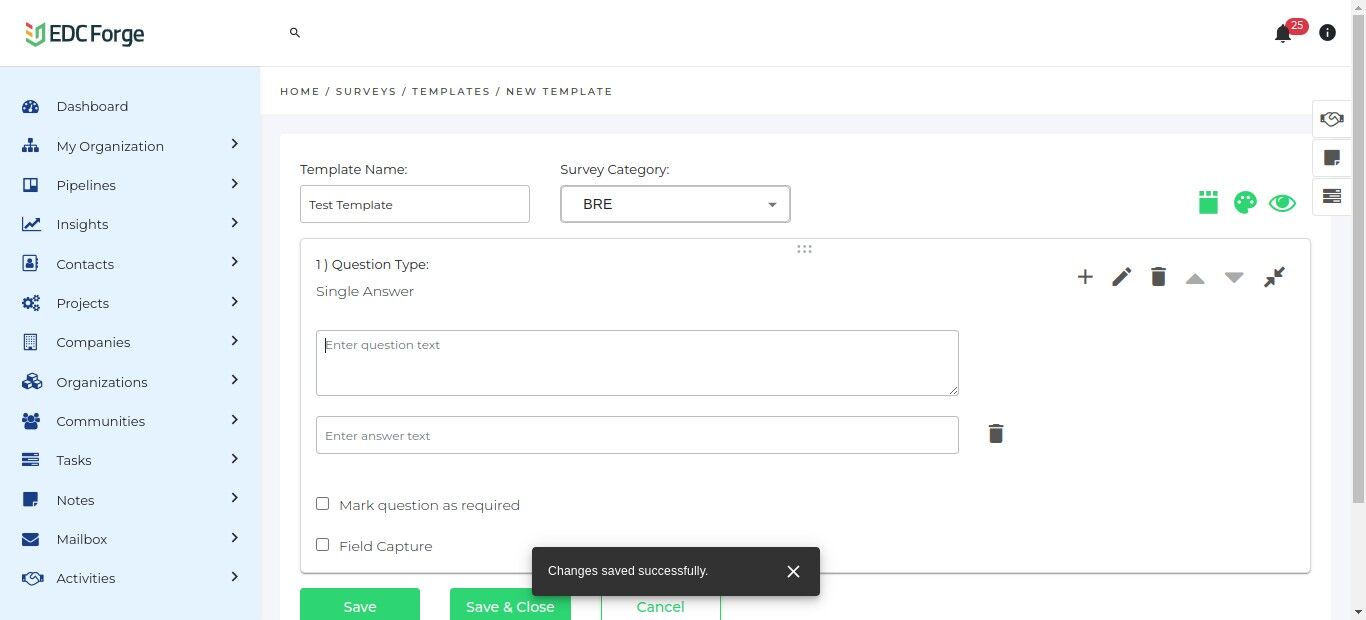Click the info circle icon

(1327, 33)
